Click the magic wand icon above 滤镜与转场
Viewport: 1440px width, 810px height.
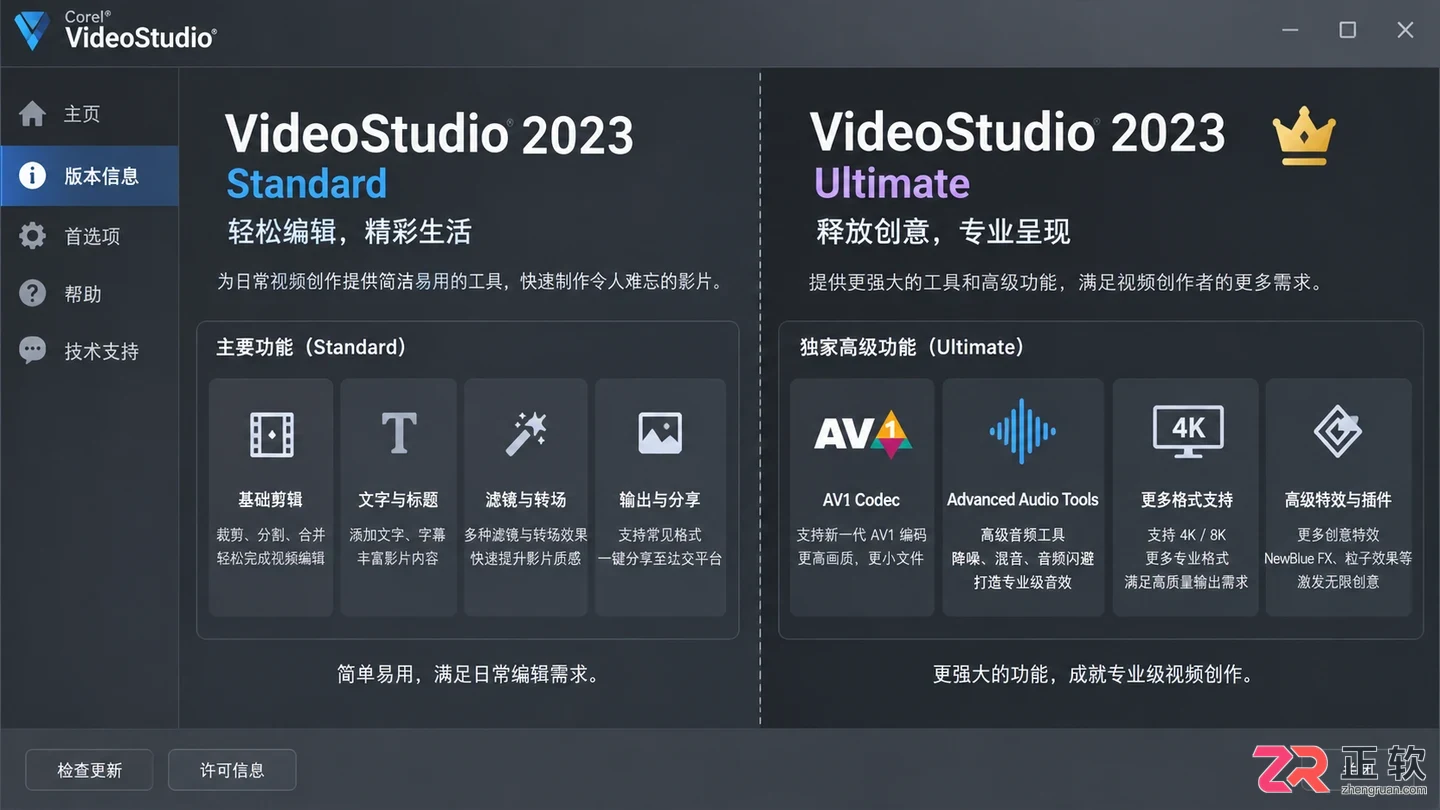coord(525,434)
